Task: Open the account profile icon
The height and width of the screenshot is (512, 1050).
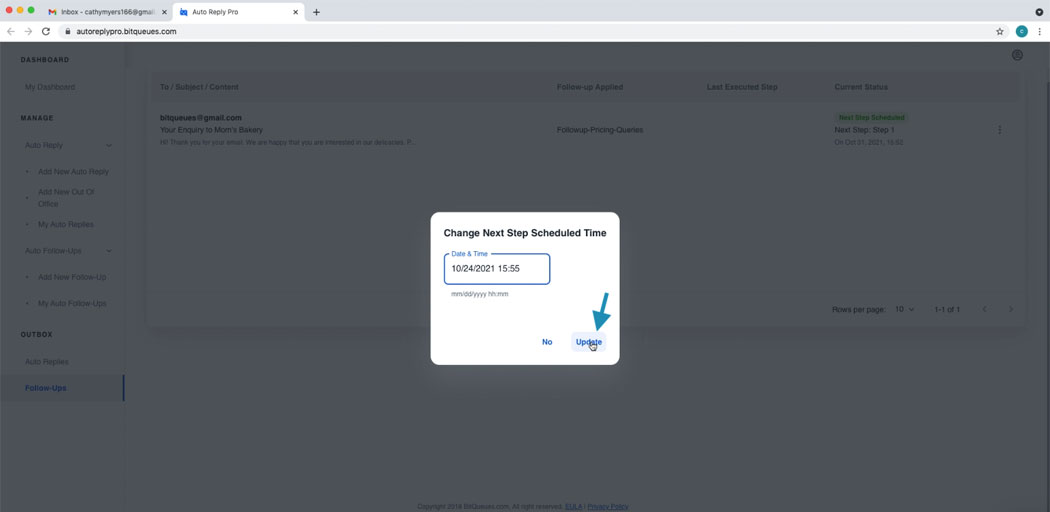Action: point(1017,56)
